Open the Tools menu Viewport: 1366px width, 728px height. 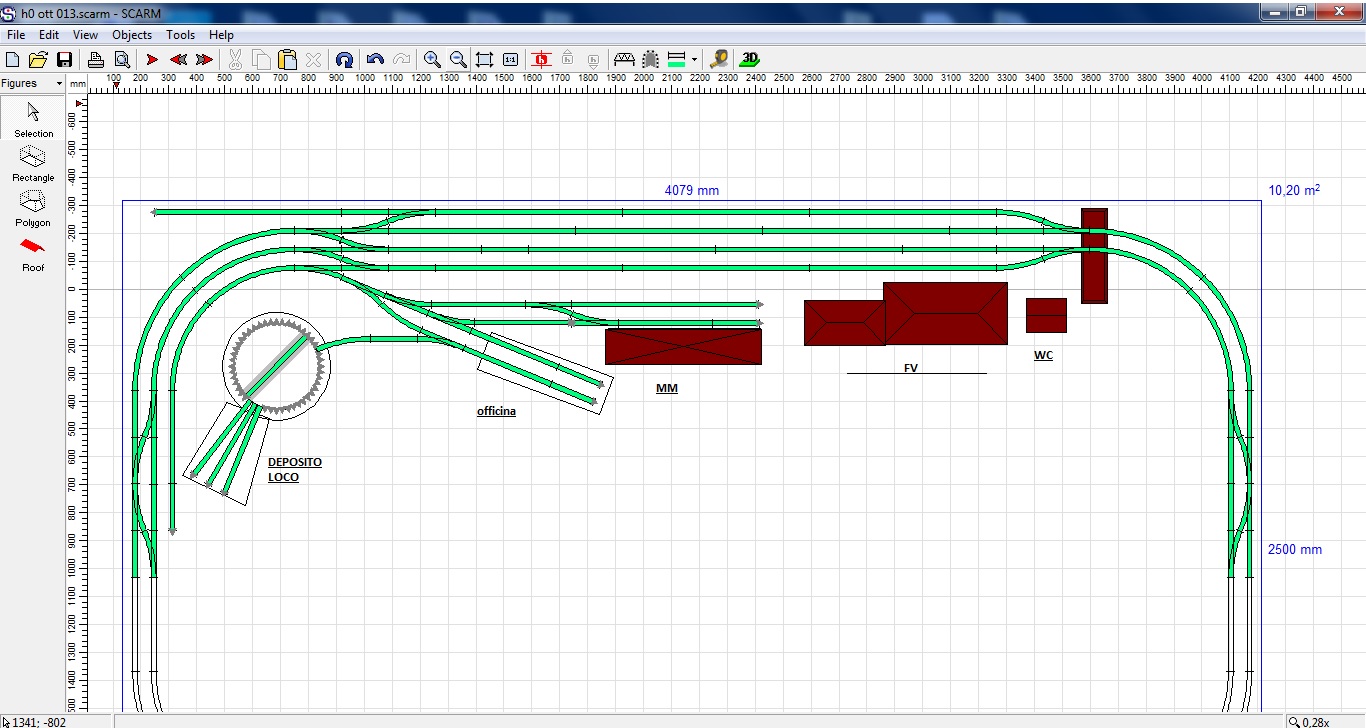[181, 35]
